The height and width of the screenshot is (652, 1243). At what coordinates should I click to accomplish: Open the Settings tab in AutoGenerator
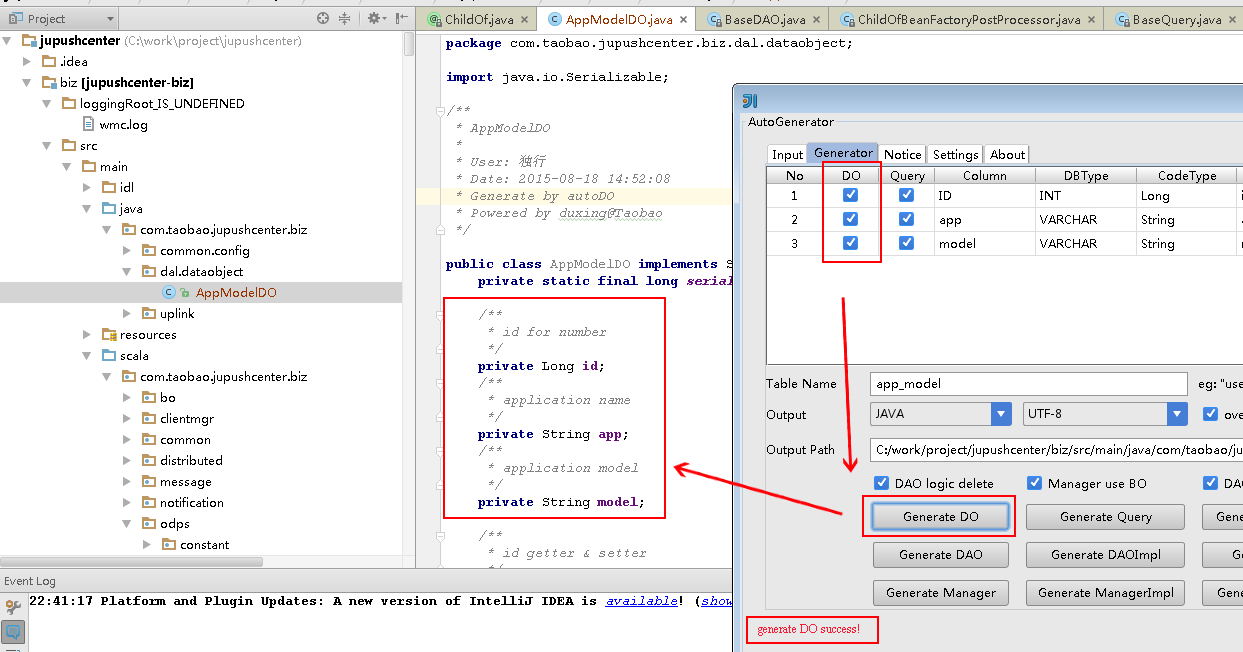[955, 154]
